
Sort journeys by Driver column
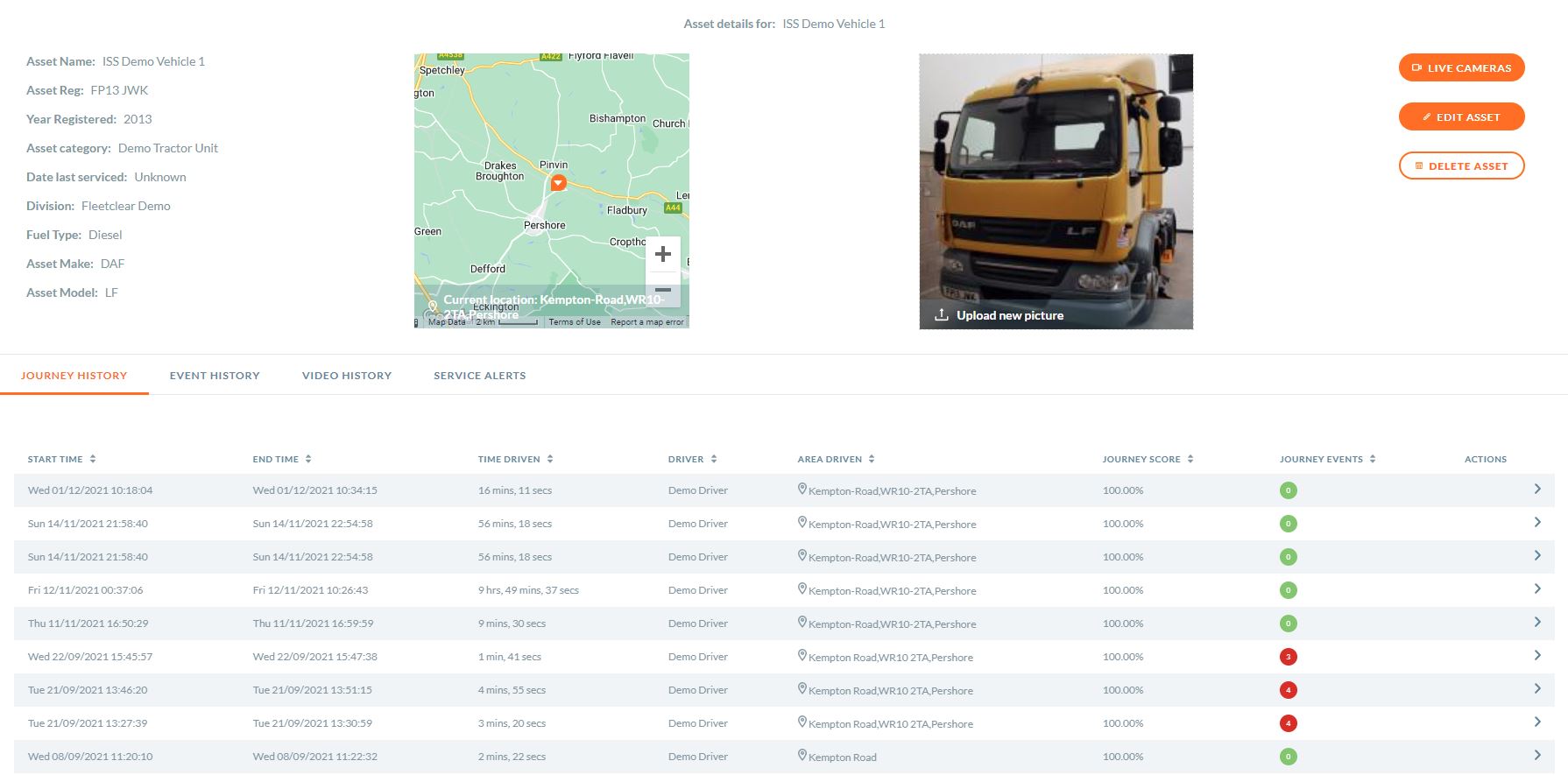tap(692, 459)
